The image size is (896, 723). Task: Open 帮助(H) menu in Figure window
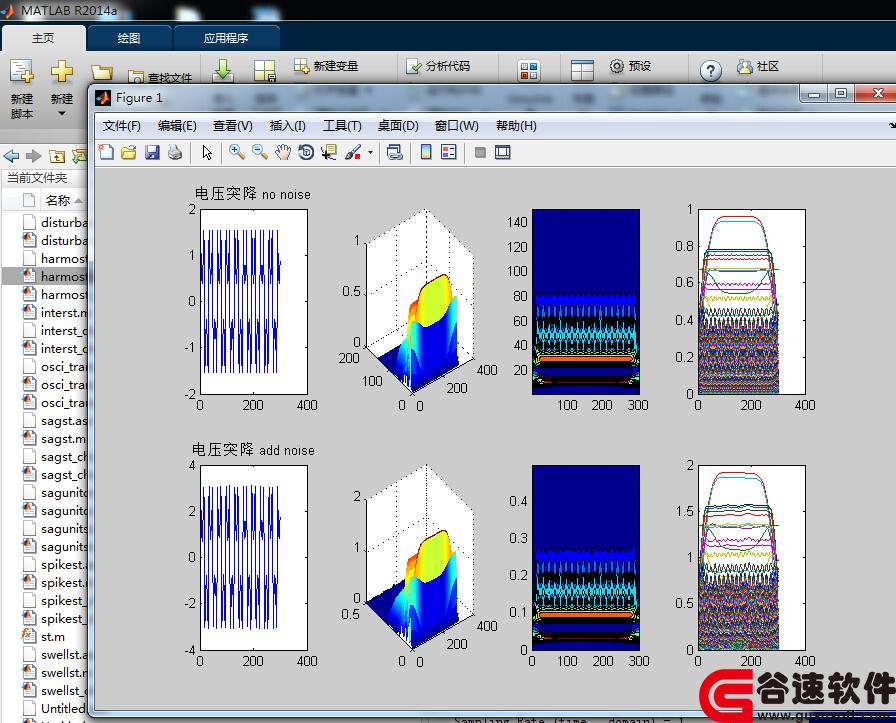click(x=516, y=126)
